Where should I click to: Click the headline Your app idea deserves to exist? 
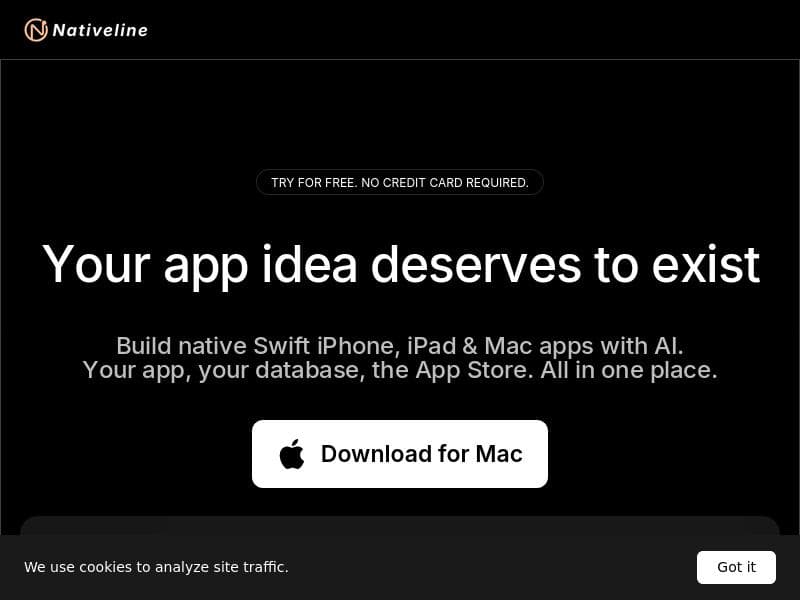[401, 265]
